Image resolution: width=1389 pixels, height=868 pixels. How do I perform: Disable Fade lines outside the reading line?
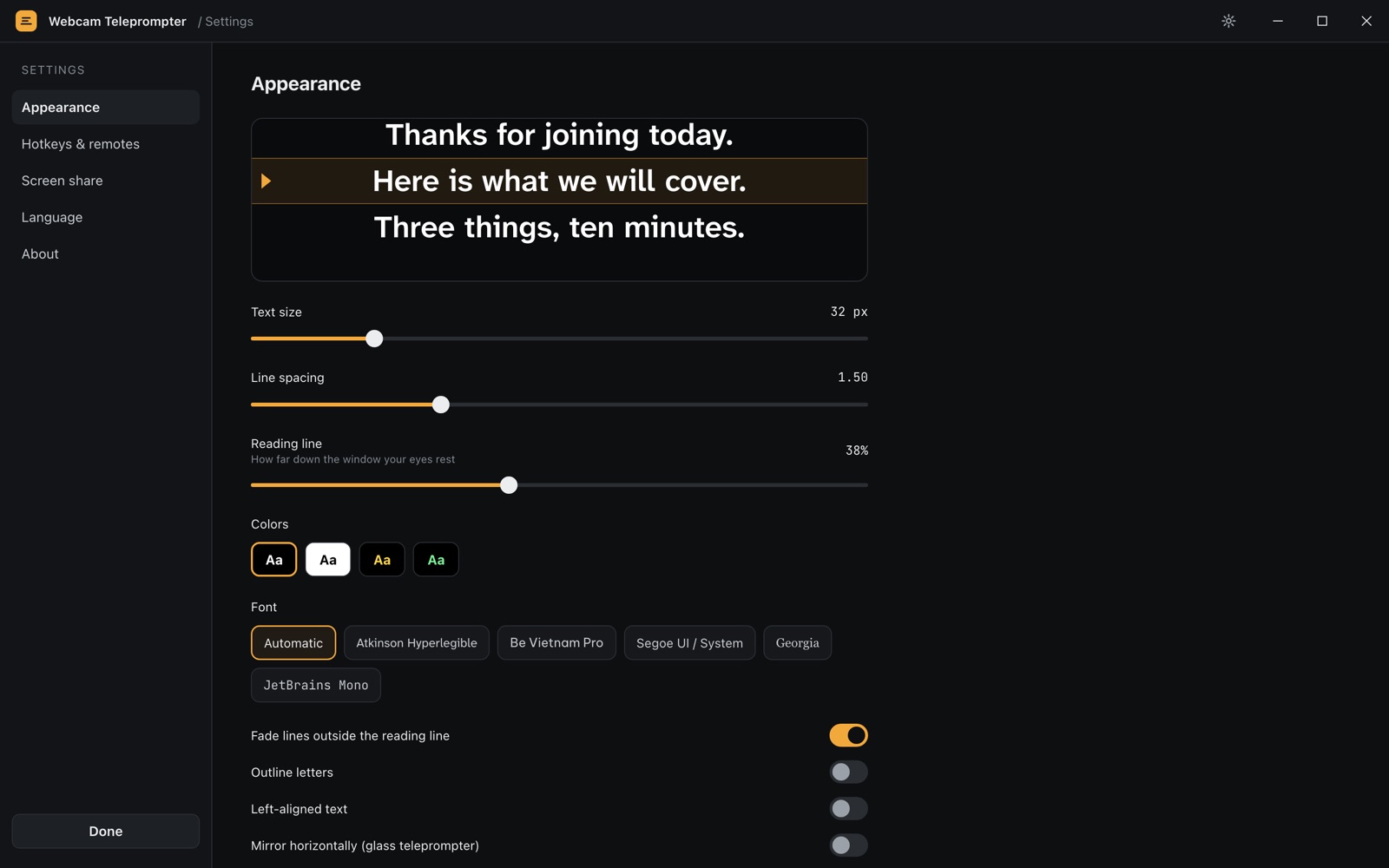[848, 735]
